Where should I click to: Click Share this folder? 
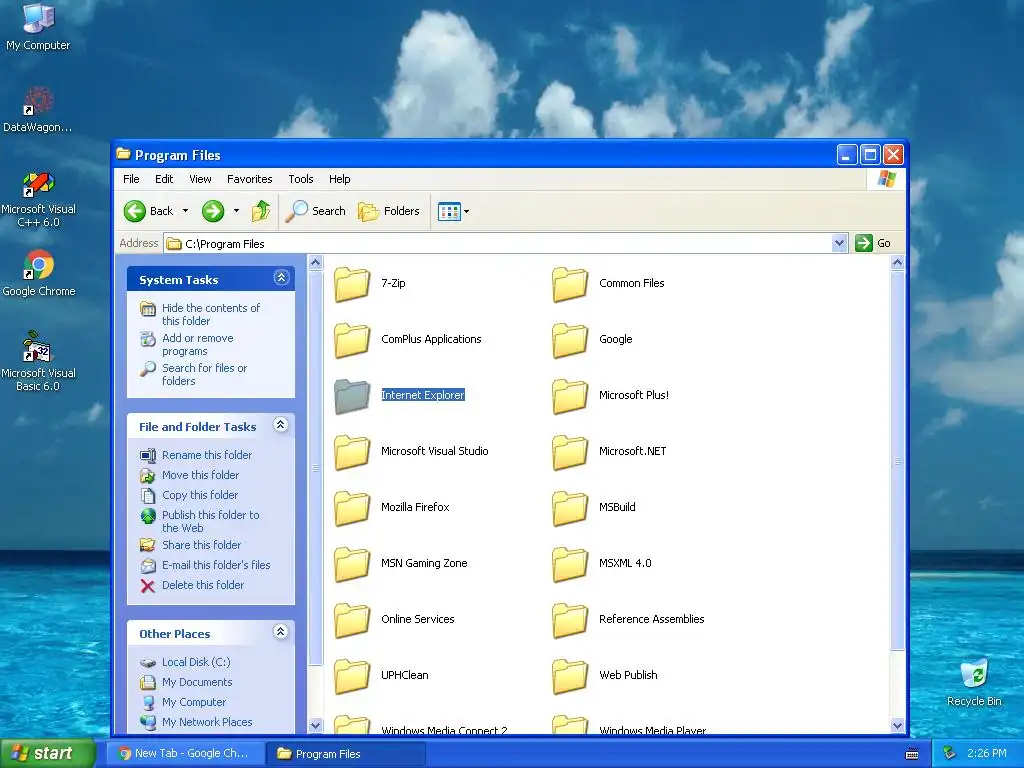point(201,545)
